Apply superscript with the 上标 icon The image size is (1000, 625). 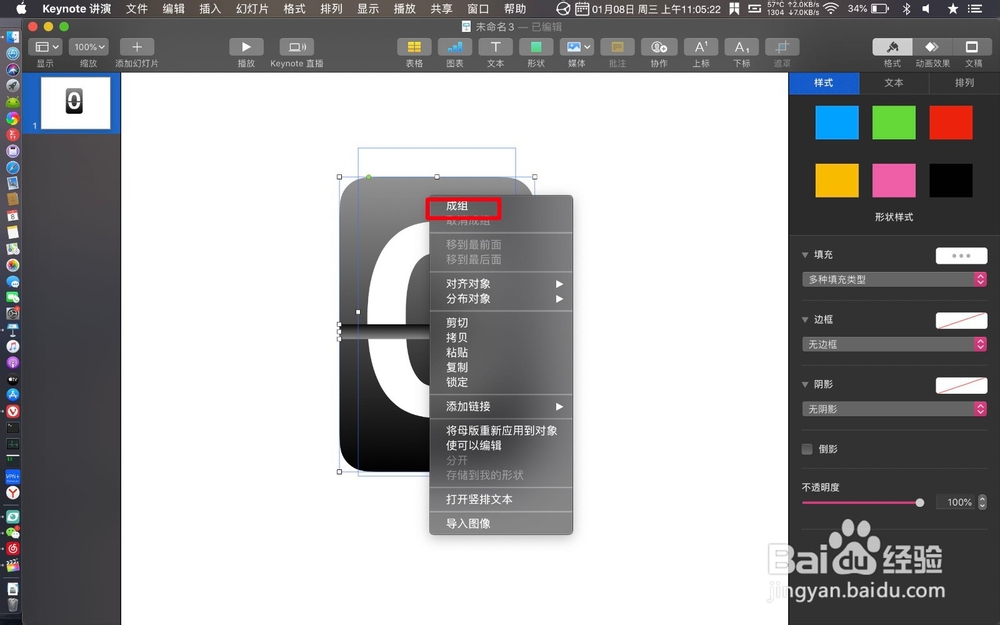[x=701, y=46]
